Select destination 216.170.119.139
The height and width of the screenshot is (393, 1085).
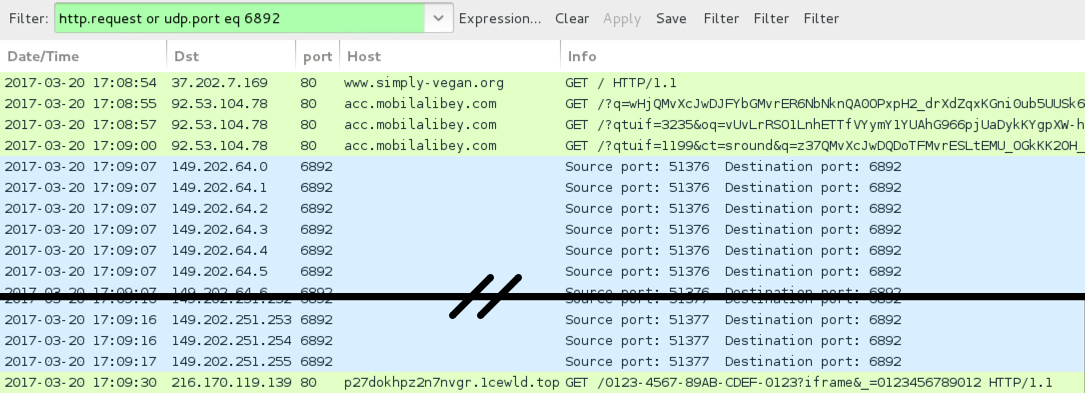point(231,383)
